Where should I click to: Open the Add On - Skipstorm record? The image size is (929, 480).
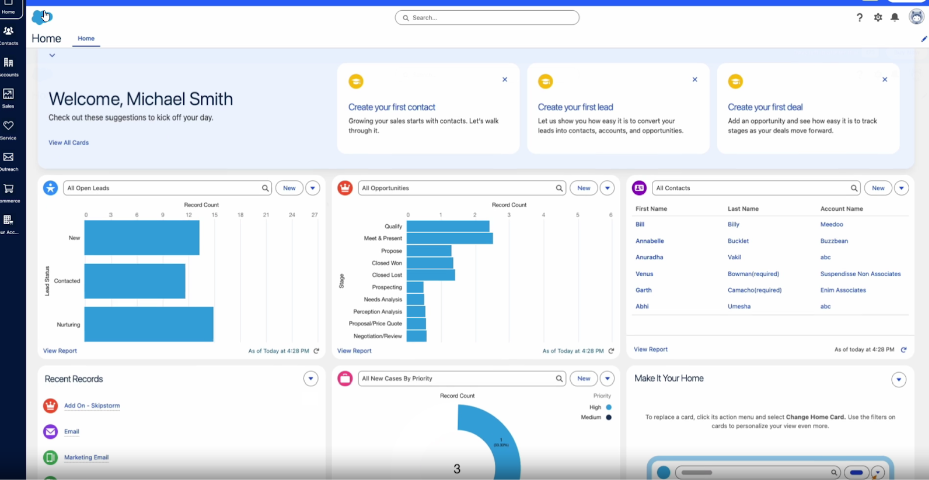(x=92, y=406)
